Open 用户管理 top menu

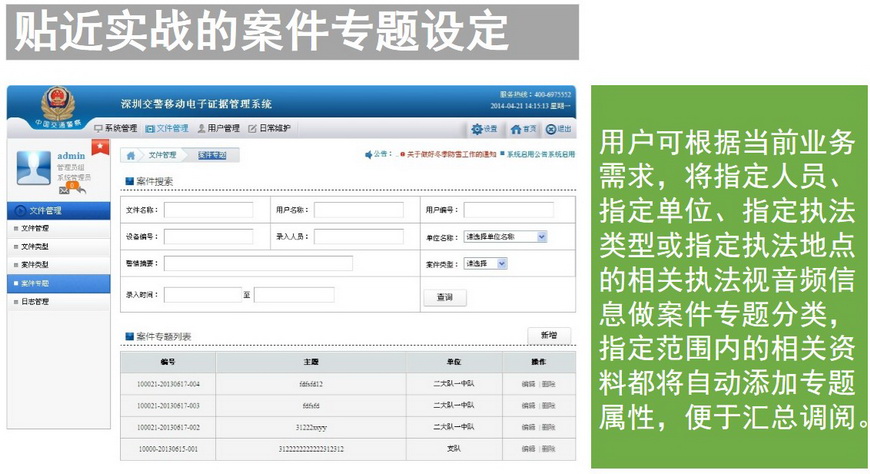(219, 128)
